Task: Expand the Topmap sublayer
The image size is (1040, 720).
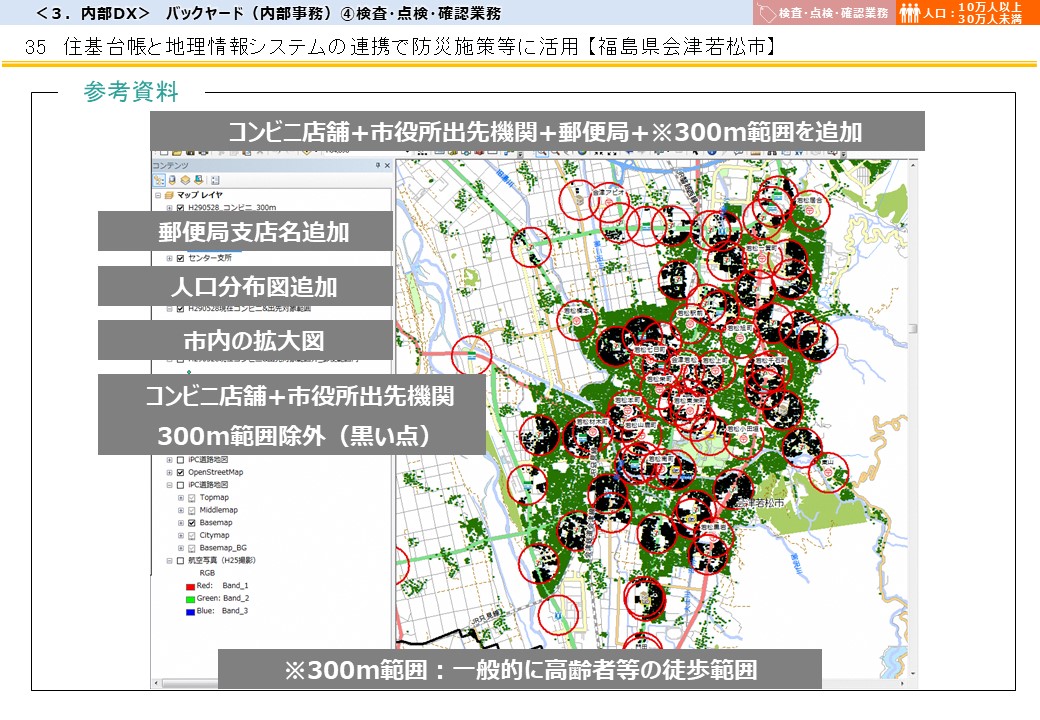Action: click(180, 497)
